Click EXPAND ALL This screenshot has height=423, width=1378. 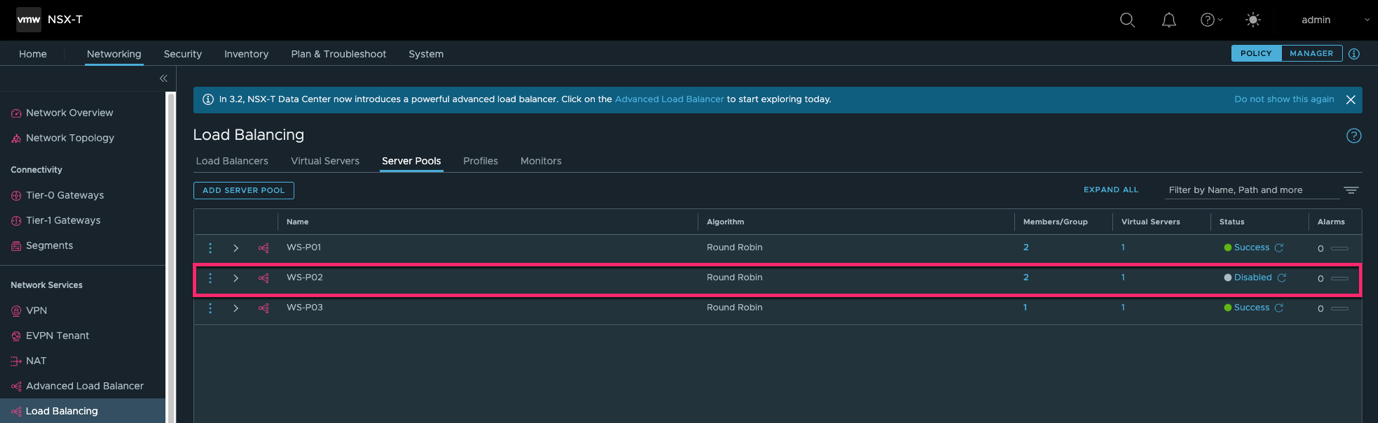[x=1111, y=190]
